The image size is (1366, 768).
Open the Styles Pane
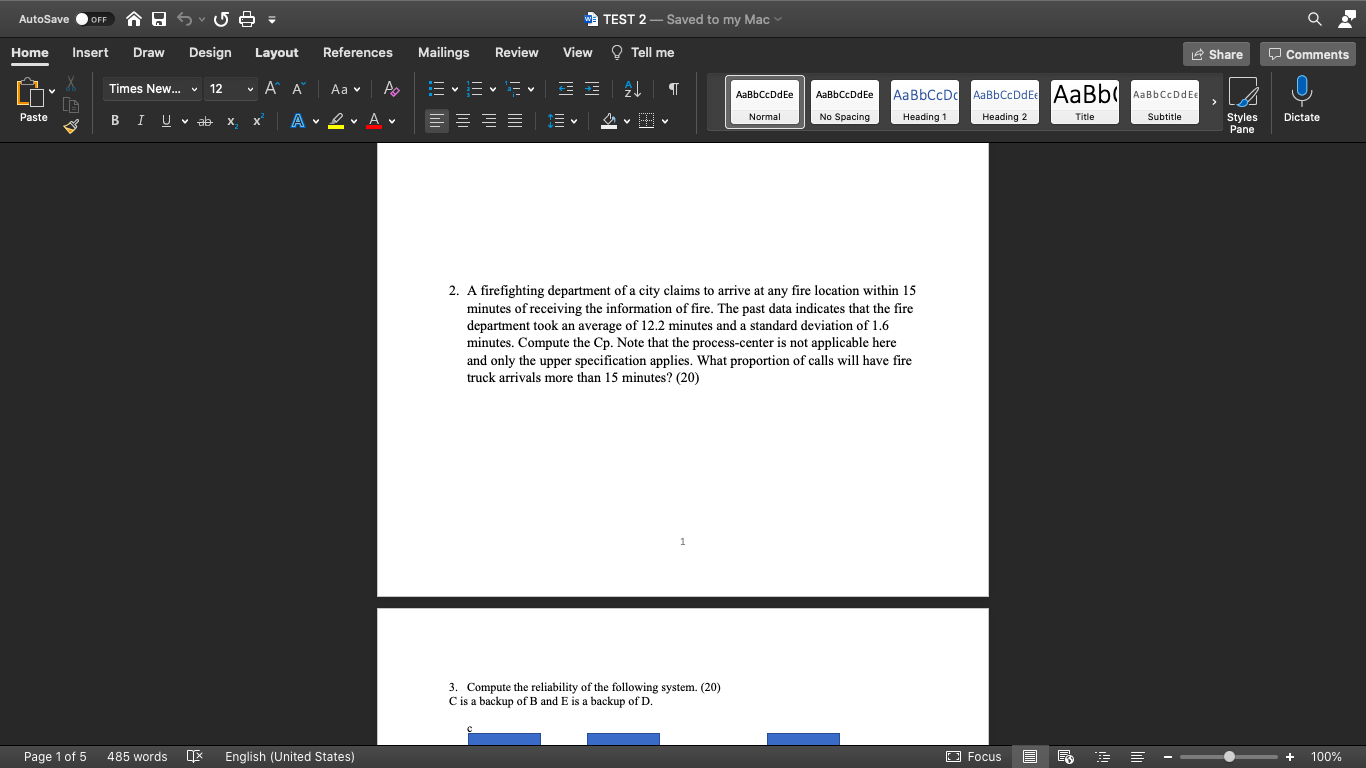pos(1243,100)
